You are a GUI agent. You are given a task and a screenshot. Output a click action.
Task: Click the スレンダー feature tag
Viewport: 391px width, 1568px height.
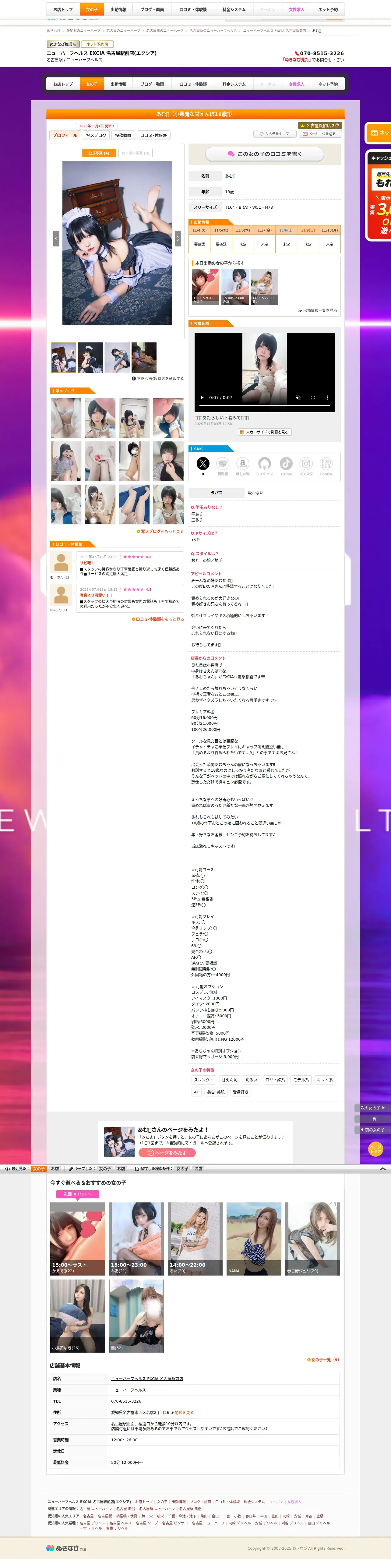point(204,1080)
